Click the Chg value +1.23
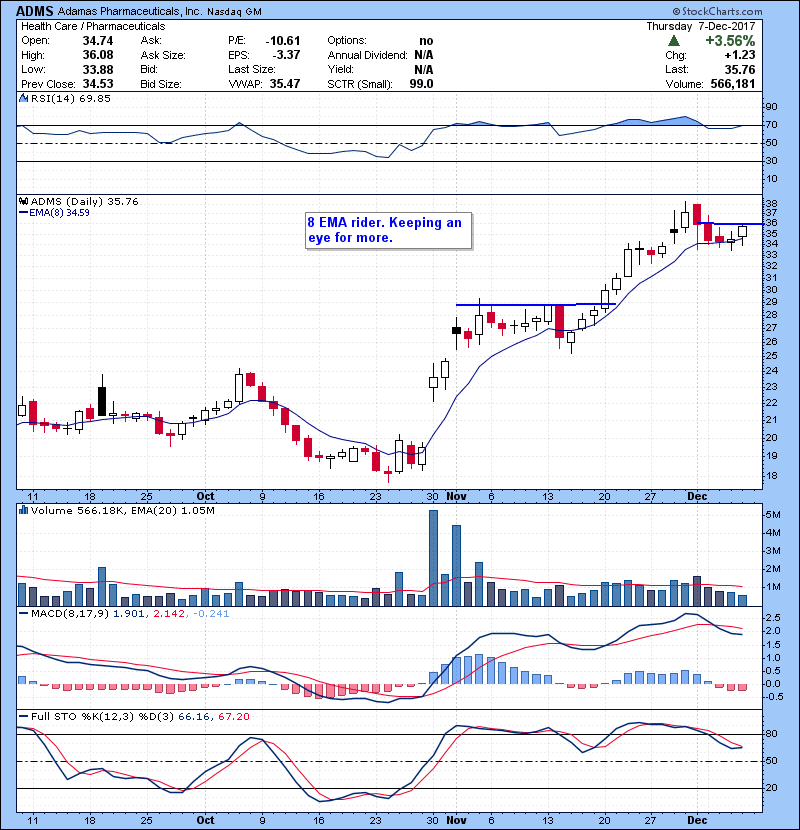The image size is (800, 830). pyautogui.click(x=740, y=55)
